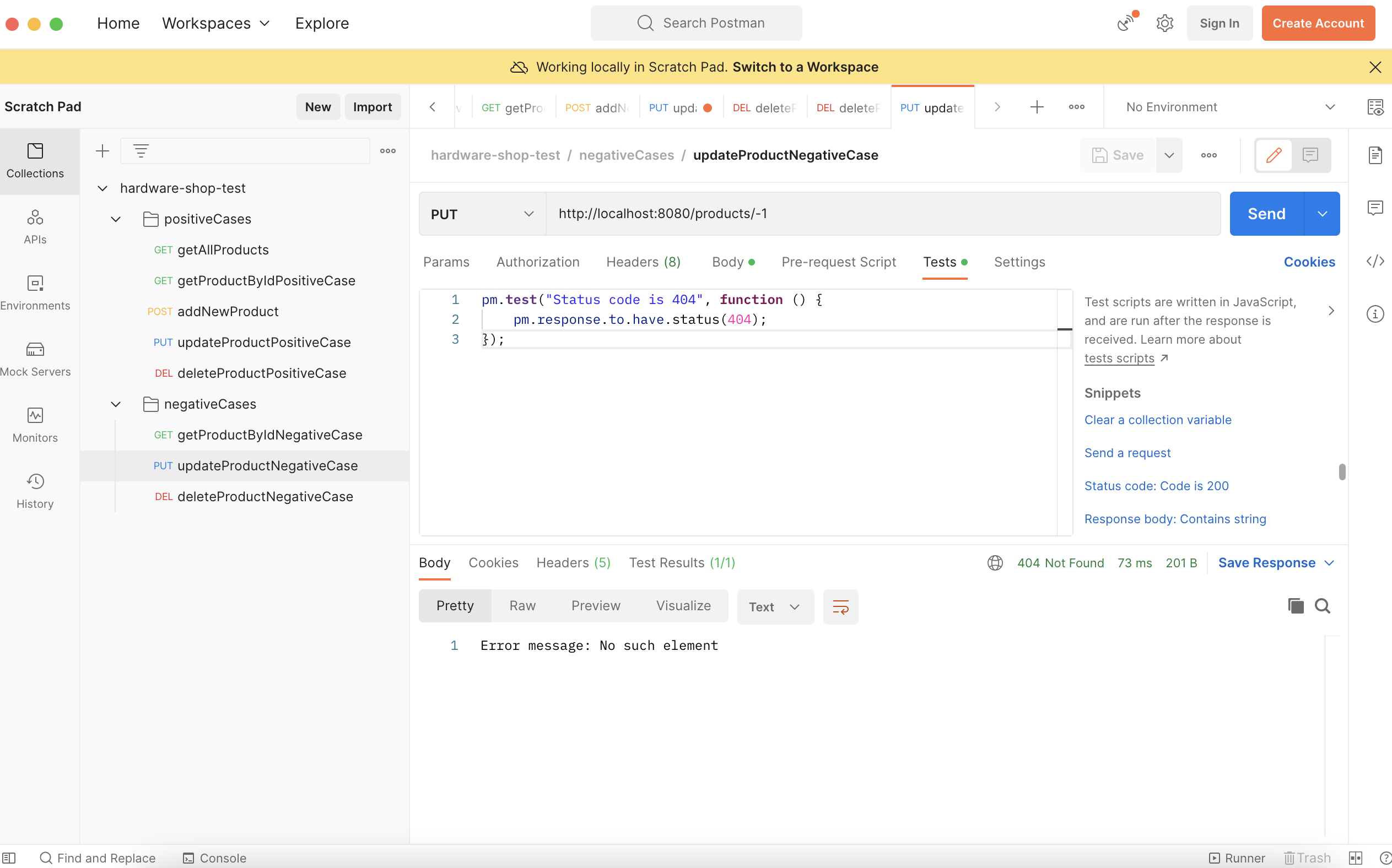This screenshot has height=868, width=1392.
Task: Switch to the Headers (8) request tab
Action: 643,262
